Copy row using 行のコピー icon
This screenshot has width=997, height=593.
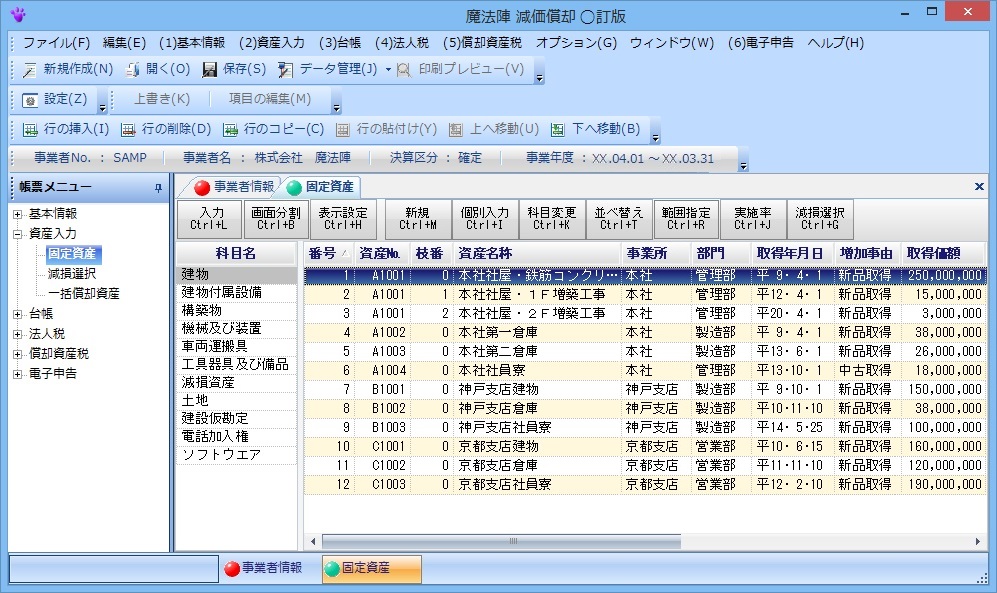pos(231,130)
